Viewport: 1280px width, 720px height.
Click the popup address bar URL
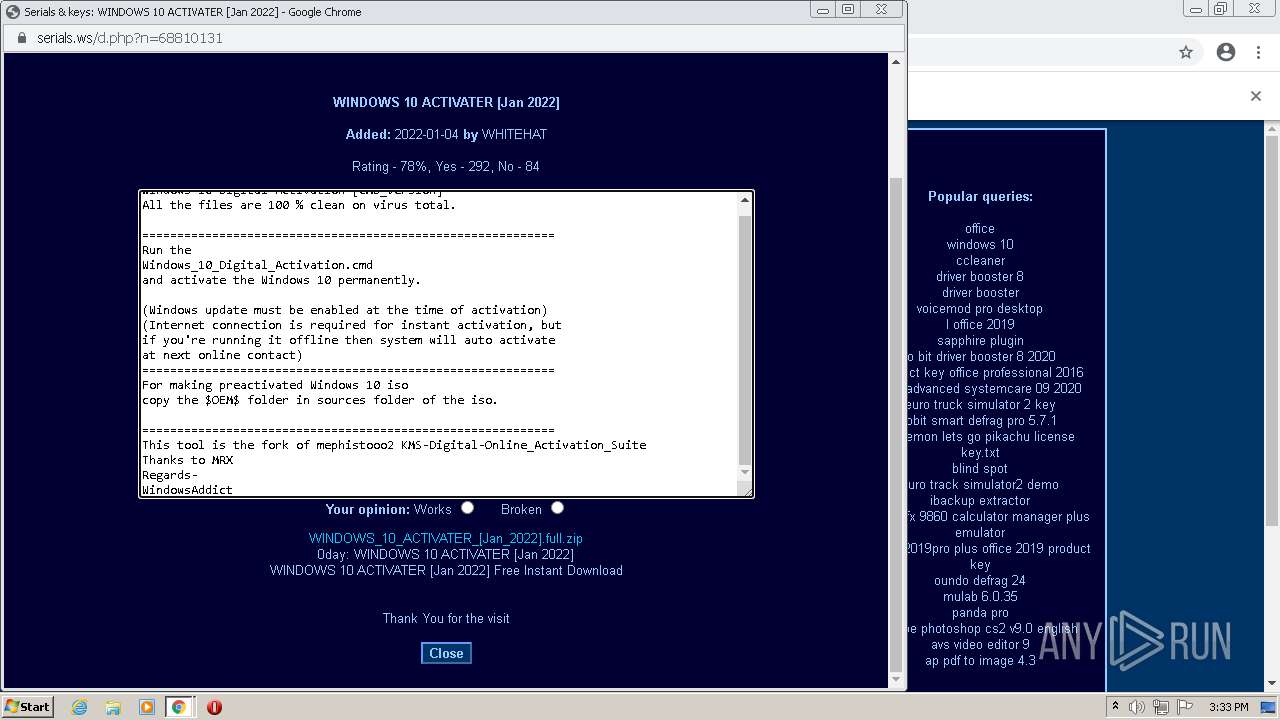coord(130,38)
